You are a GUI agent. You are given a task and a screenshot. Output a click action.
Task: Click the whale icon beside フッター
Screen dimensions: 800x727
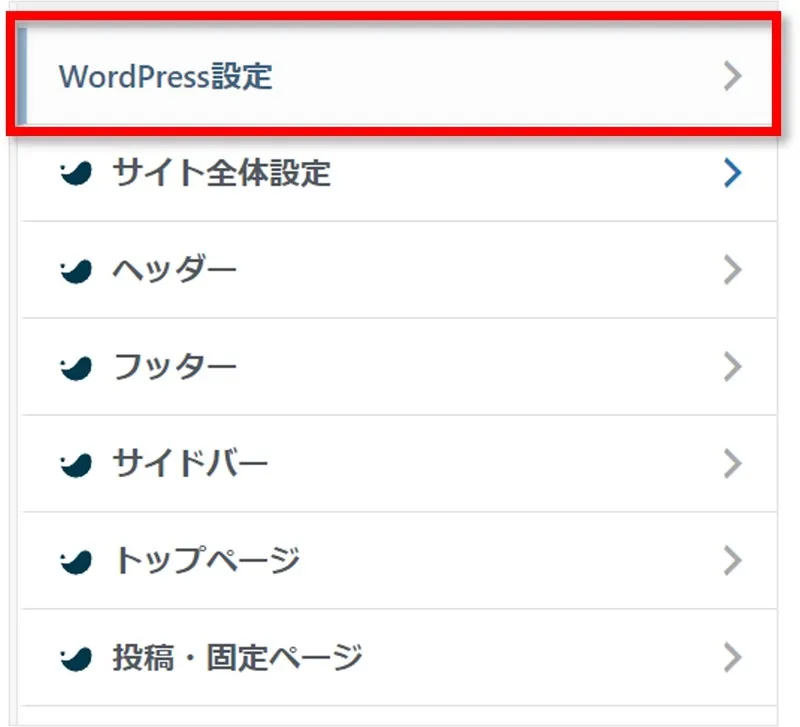pos(77,368)
